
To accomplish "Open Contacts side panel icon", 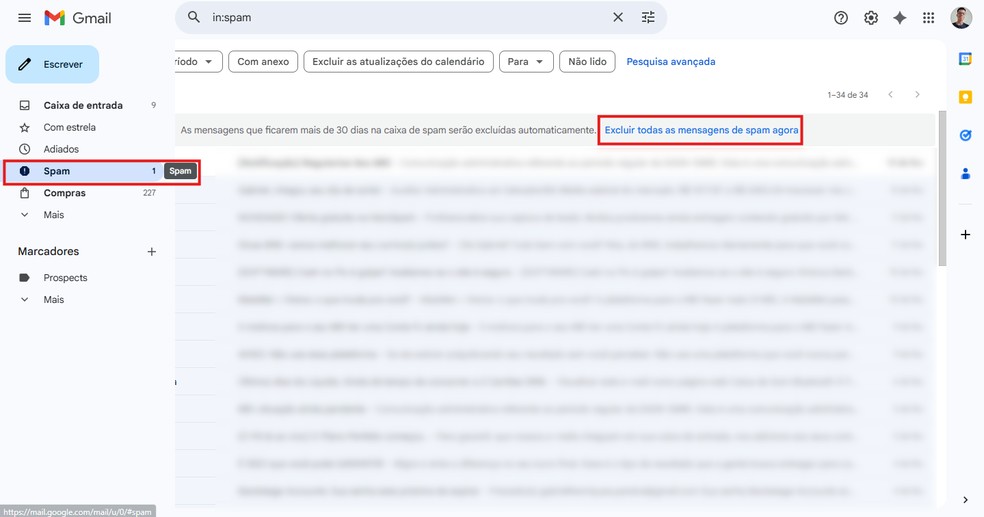I will pyautogui.click(x=965, y=173).
